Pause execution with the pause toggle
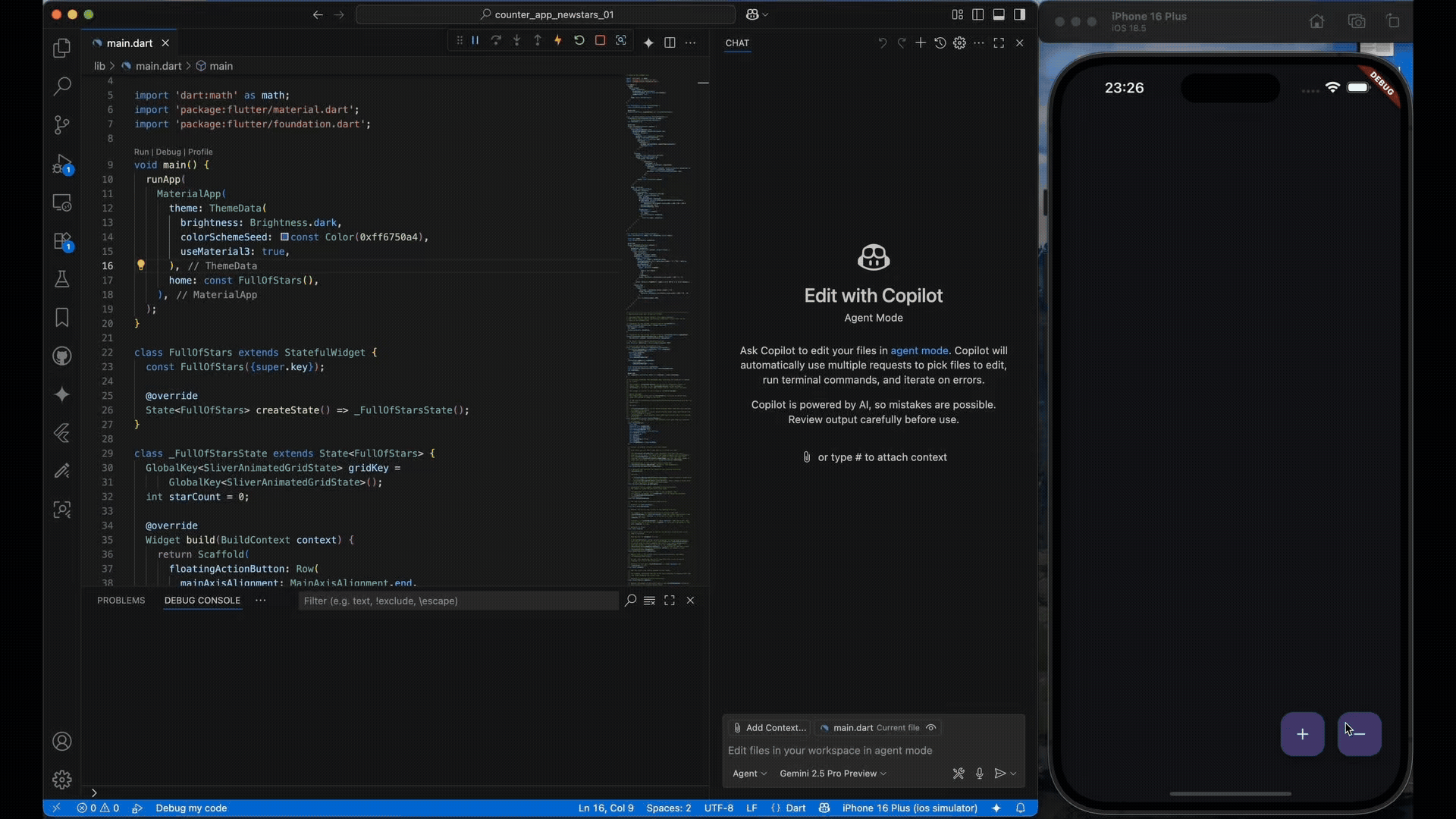This screenshot has width=1456, height=819. 475,40
